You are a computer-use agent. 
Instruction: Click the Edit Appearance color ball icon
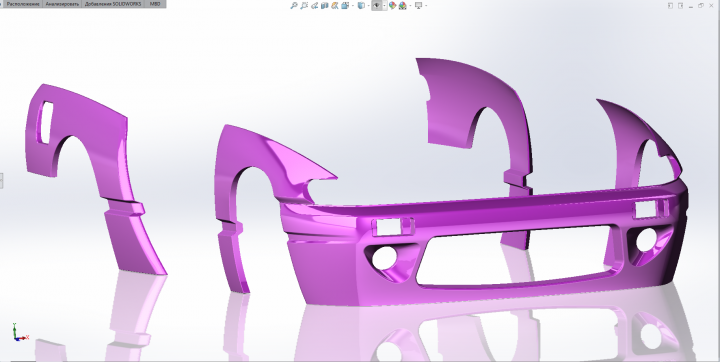393,6
